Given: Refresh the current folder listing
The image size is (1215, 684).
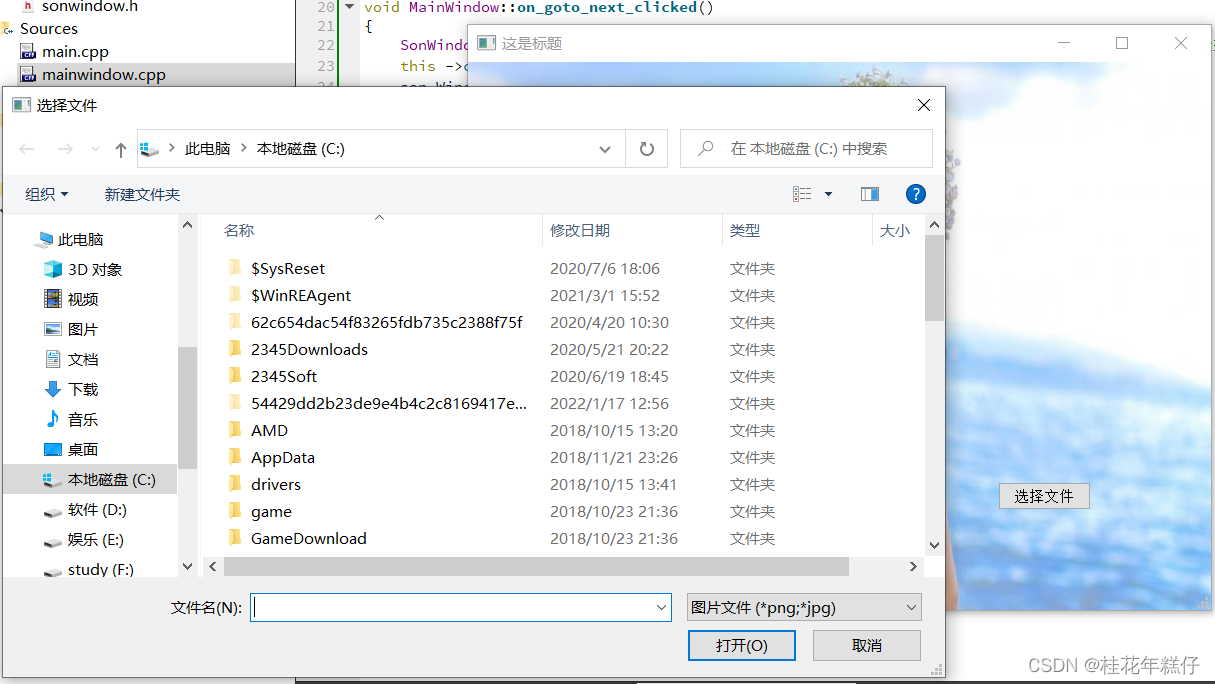Looking at the screenshot, I should pos(647,149).
